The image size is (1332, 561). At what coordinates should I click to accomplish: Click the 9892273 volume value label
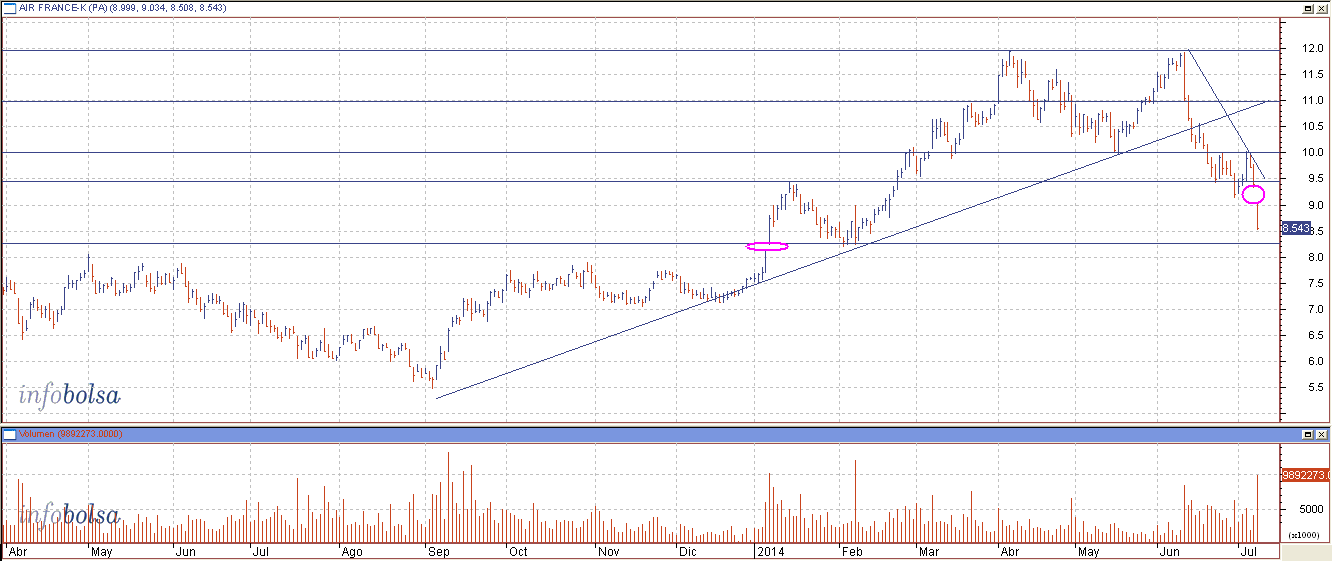pos(1304,476)
